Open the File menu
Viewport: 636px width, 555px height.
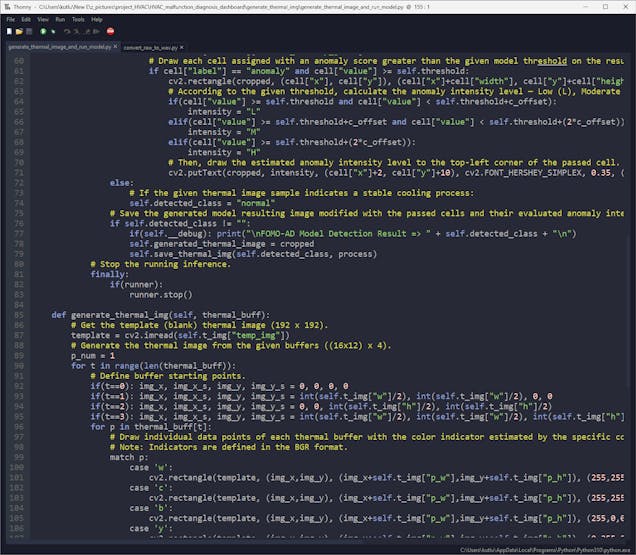tap(12, 19)
